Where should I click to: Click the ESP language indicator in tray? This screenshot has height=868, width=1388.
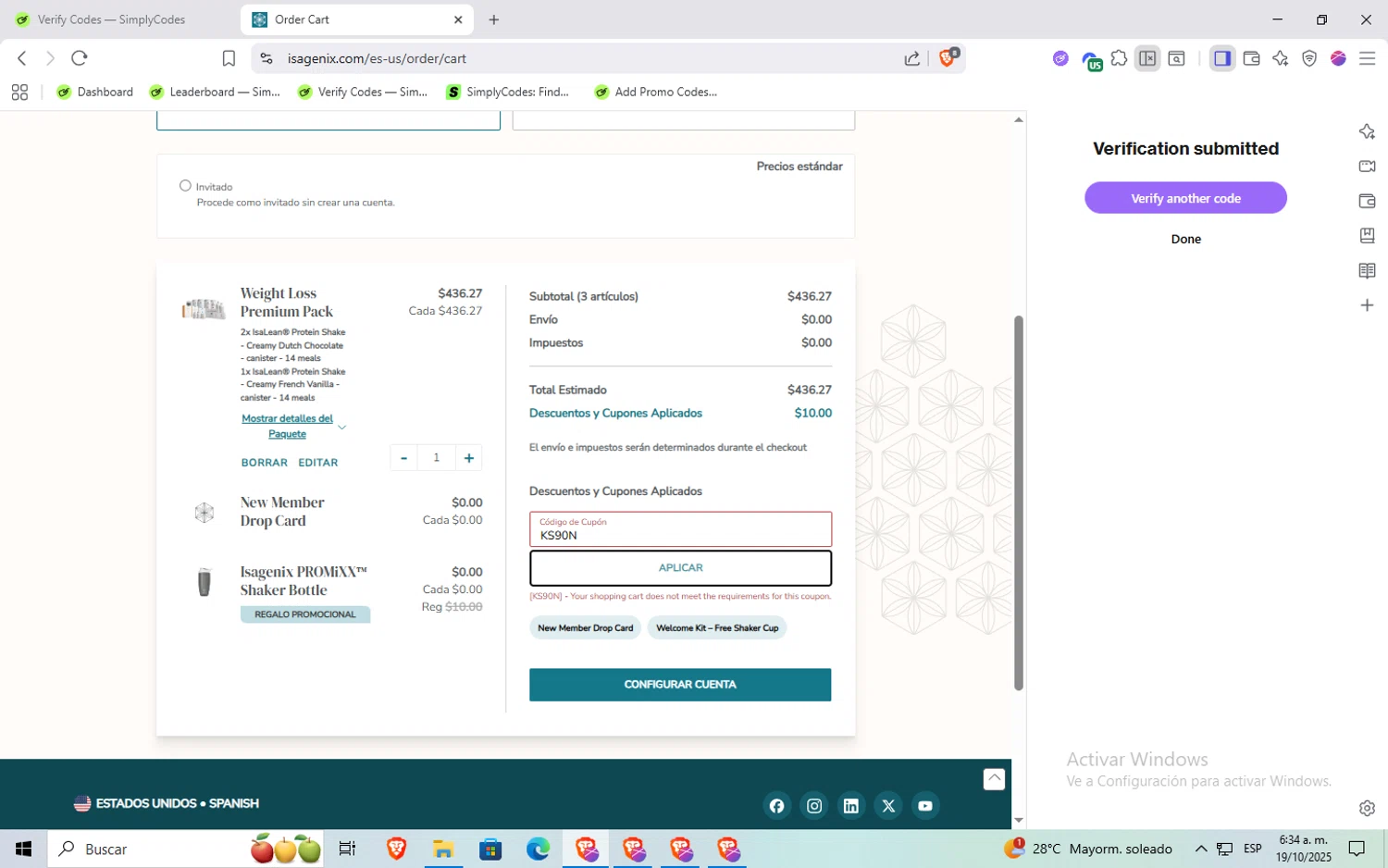pyautogui.click(x=1253, y=849)
